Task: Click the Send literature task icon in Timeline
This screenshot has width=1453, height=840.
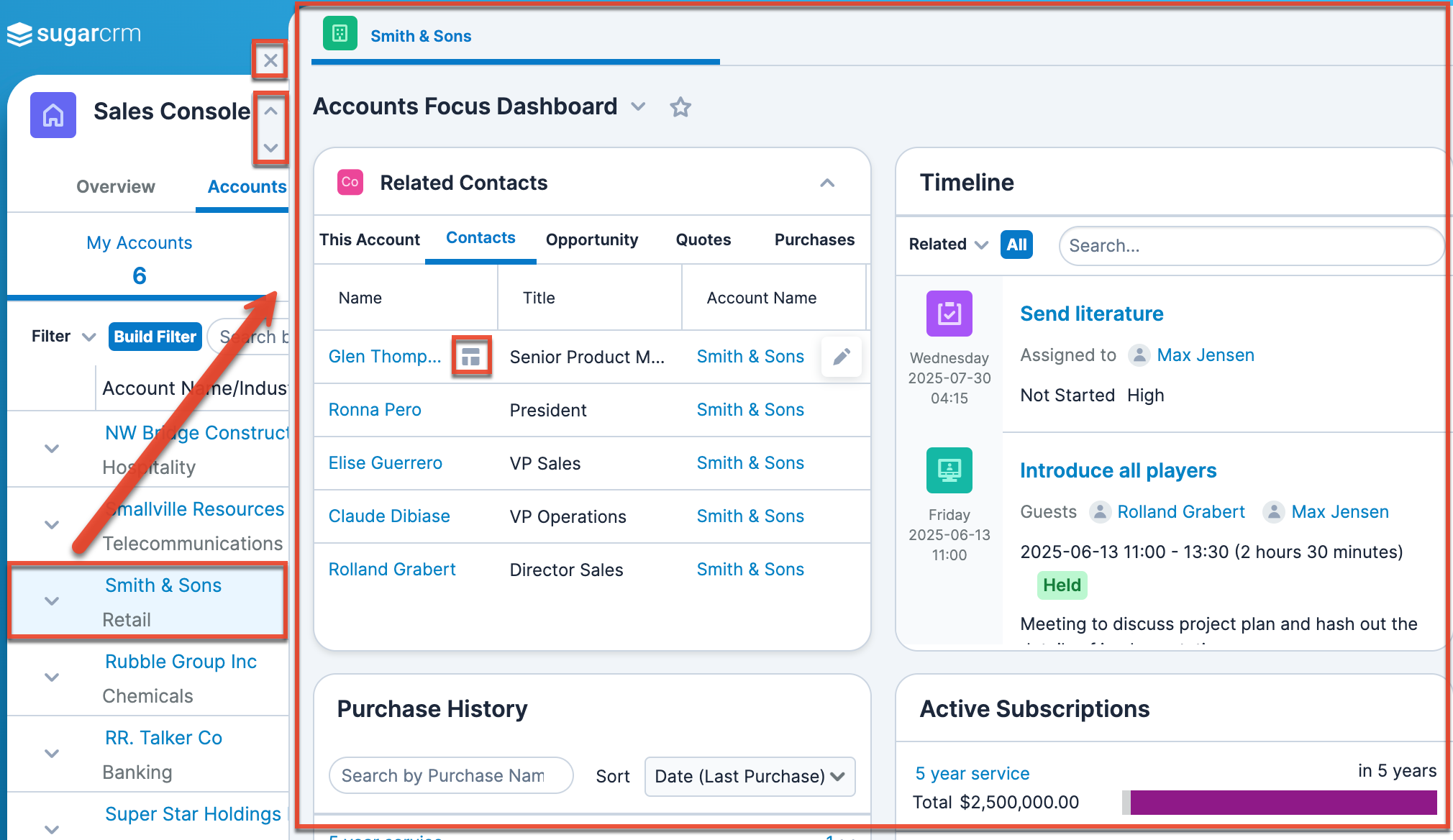Action: click(950, 310)
